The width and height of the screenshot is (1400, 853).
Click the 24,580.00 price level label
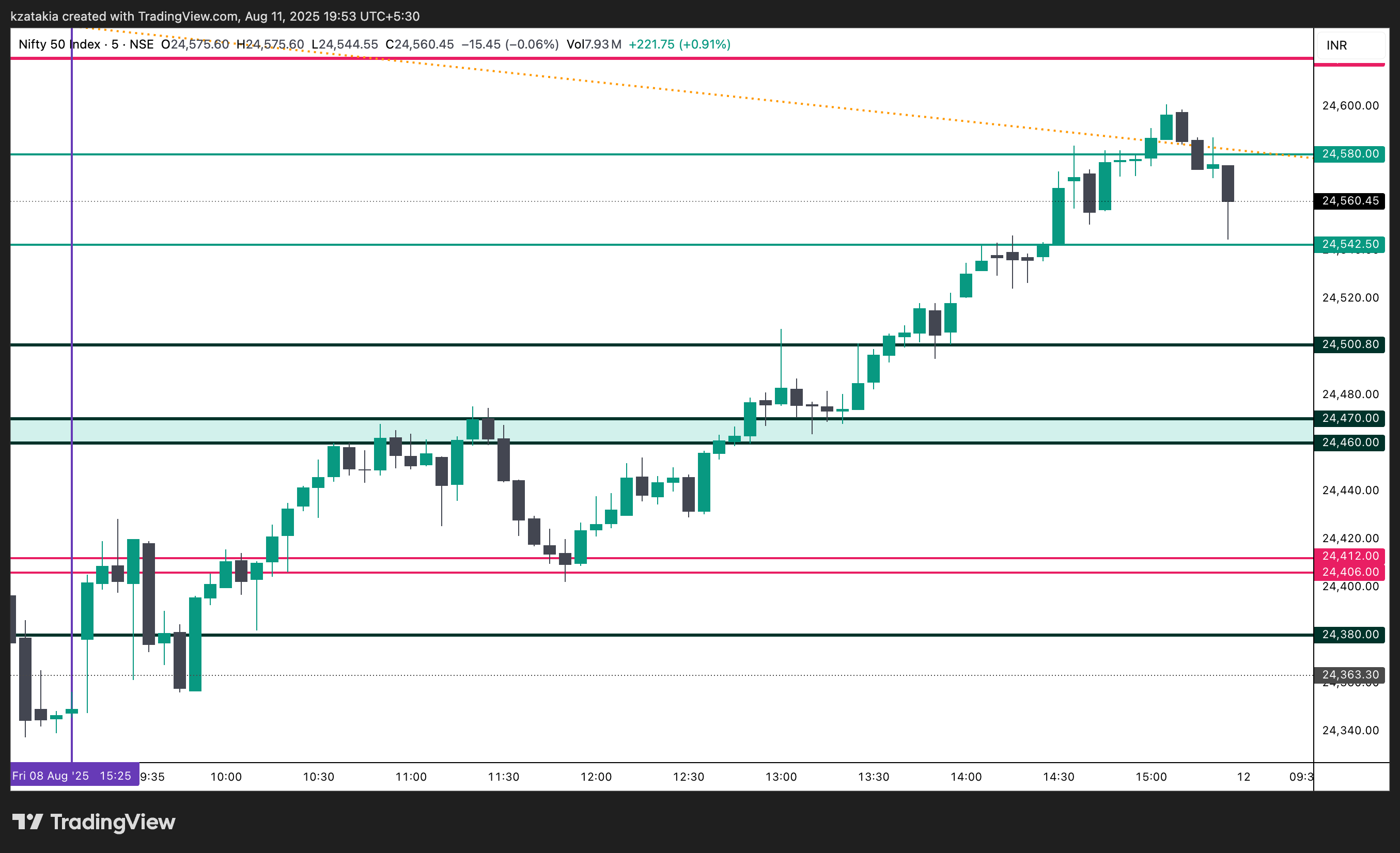(1349, 154)
